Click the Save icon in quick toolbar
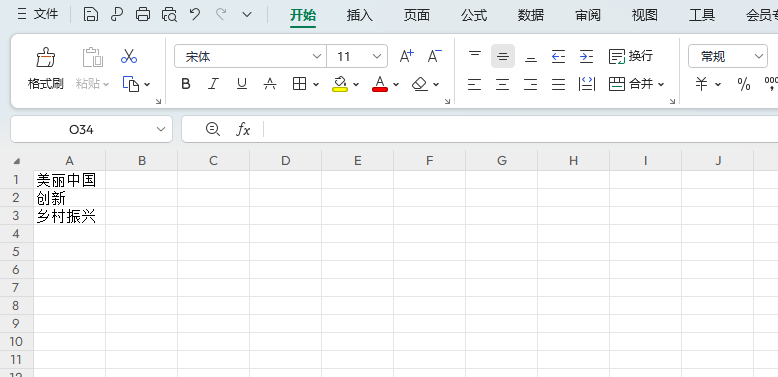Image resolution: width=778 pixels, height=377 pixels. click(x=90, y=15)
